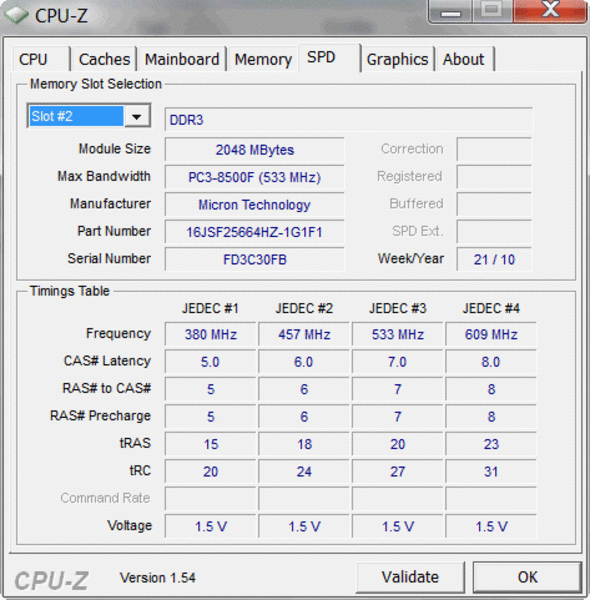Select the SPD tab
This screenshot has width=590, height=600.
click(x=329, y=57)
